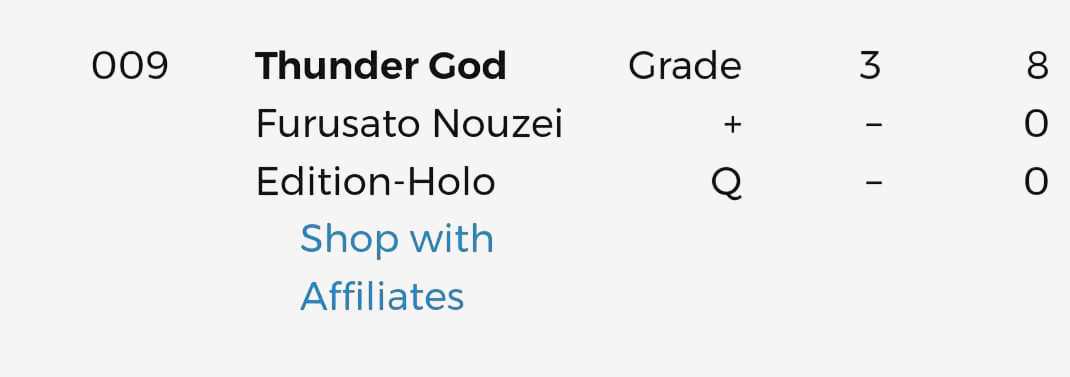The width and height of the screenshot is (1070, 377).
Task: Open the total population value 8
Action: coord(1037,67)
